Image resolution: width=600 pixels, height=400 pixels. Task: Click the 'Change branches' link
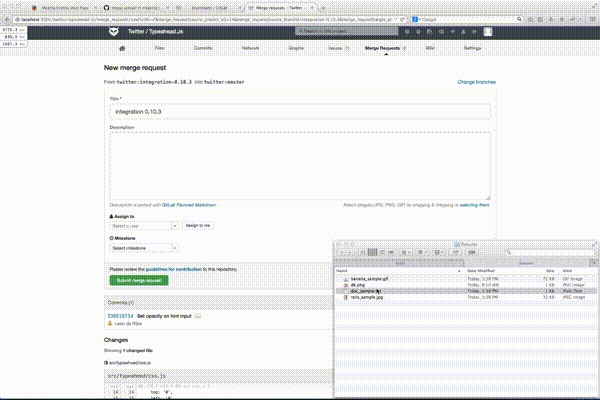[475, 80]
